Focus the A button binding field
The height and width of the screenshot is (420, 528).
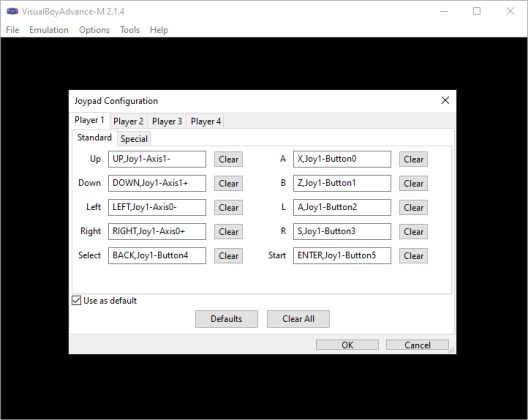pos(342,159)
